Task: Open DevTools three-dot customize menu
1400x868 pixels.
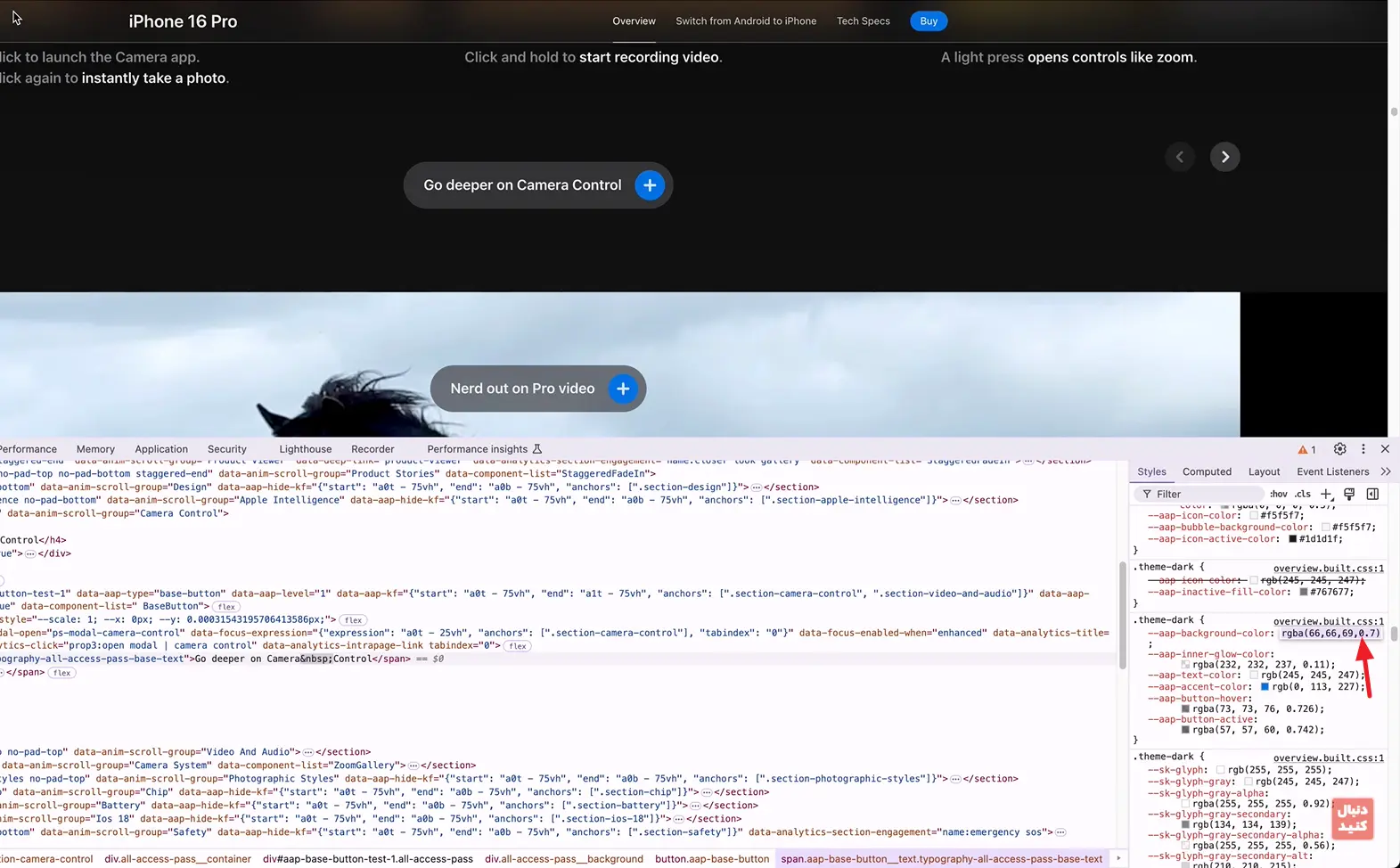Action: pyautogui.click(x=1363, y=449)
